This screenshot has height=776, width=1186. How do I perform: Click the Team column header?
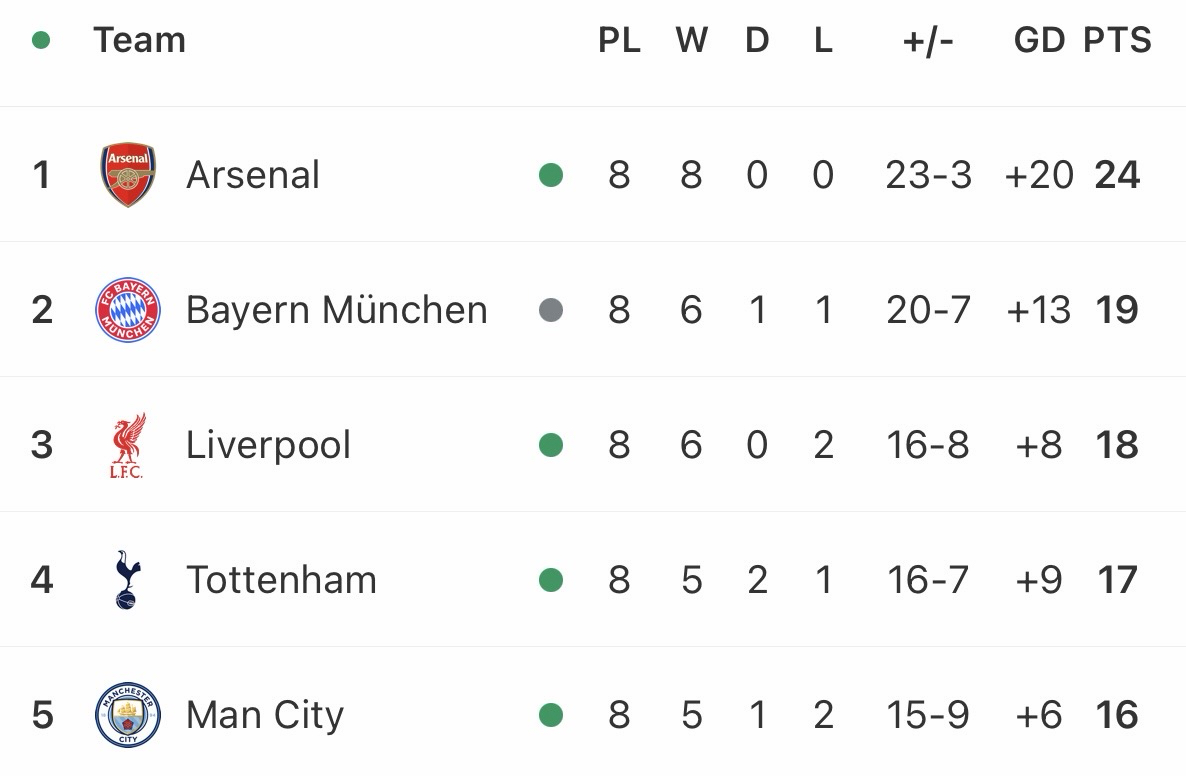tap(139, 41)
